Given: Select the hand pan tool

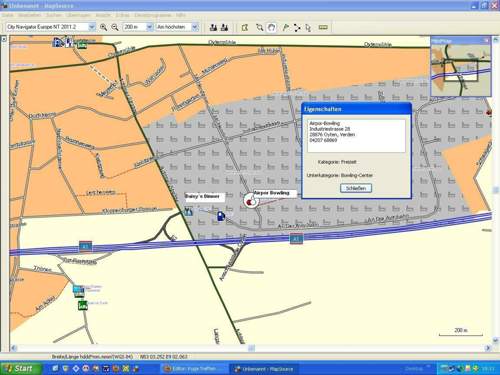Looking at the screenshot, I should coord(272,27).
